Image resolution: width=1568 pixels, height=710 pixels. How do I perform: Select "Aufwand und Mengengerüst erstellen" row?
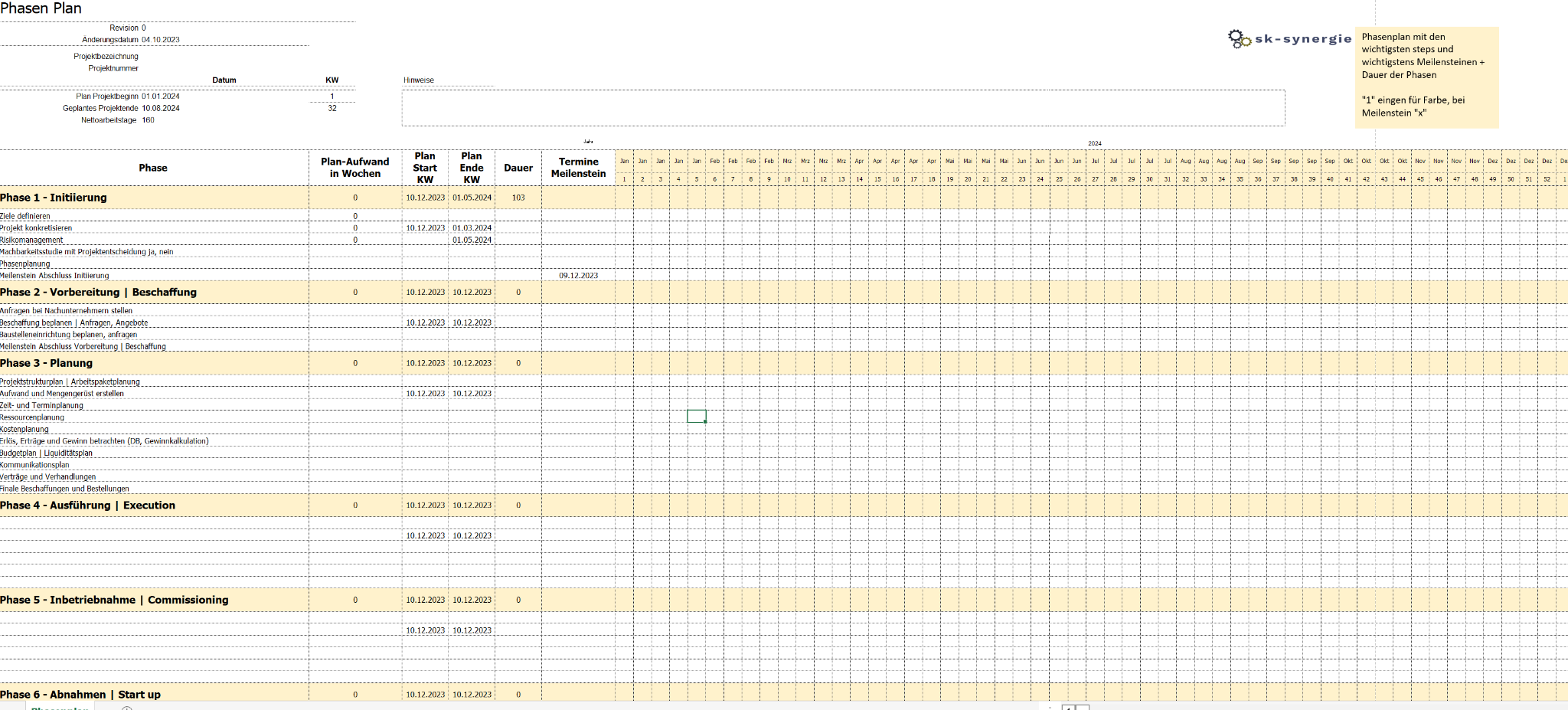[x=62, y=394]
